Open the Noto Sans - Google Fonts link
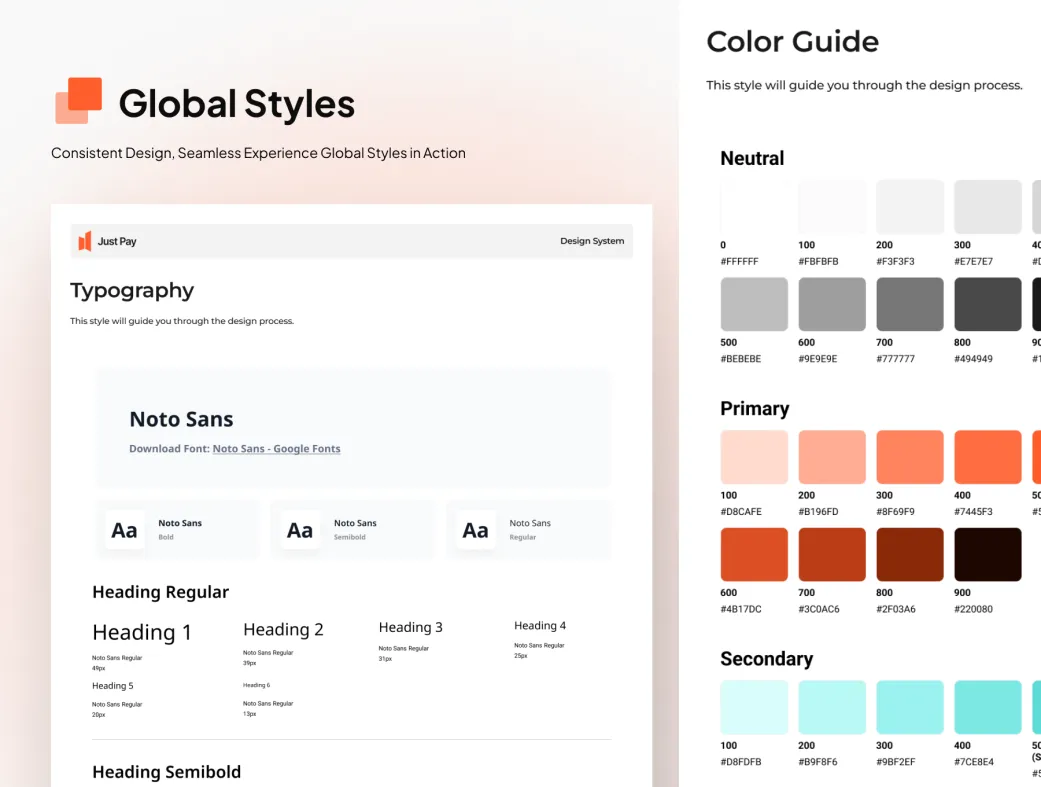 (276, 449)
